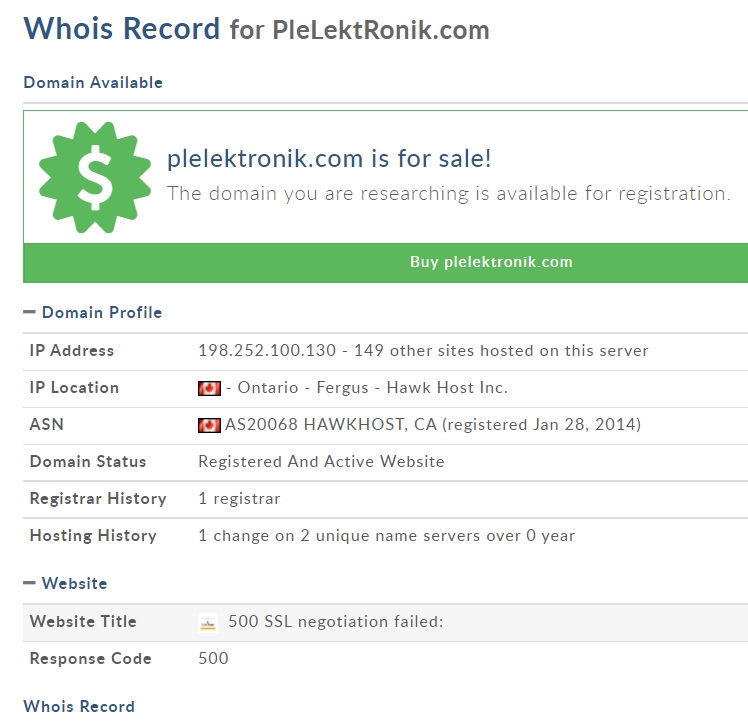
Task: Click the Canadian flag beside Ontario location
Action: (209, 388)
